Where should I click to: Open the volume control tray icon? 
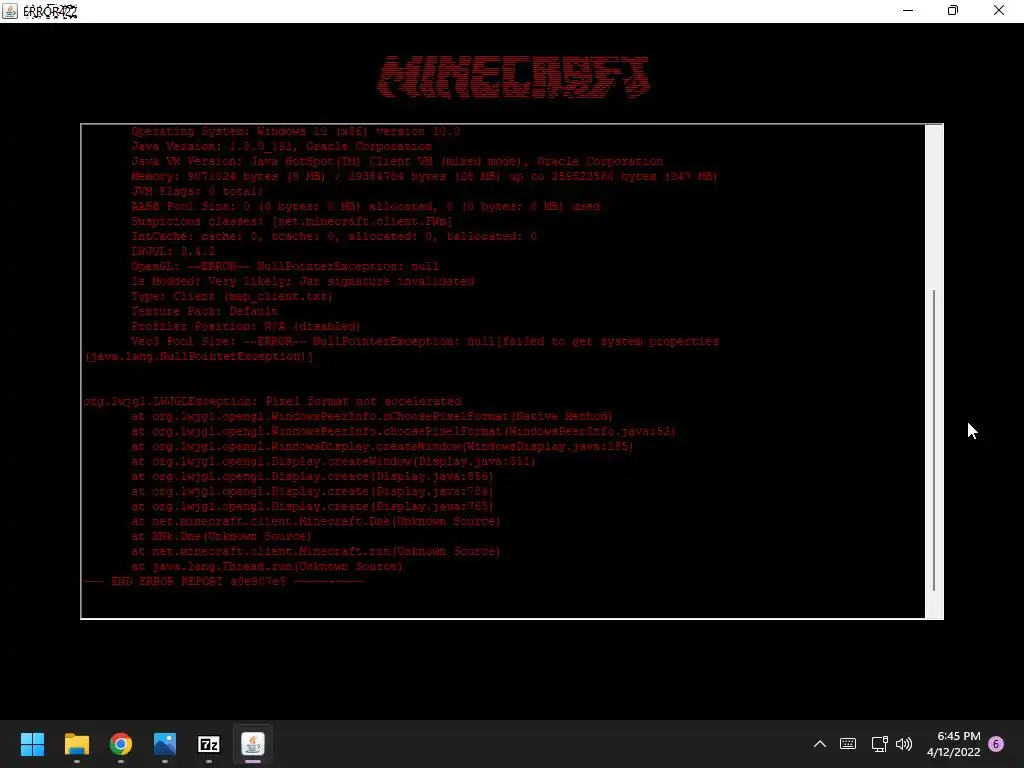tap(904, 744)
